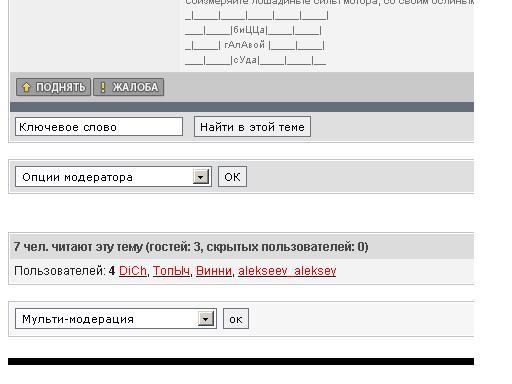
Task: Click the exclamation mark icon on ЖАЛОБА
Action: (103, 87)
